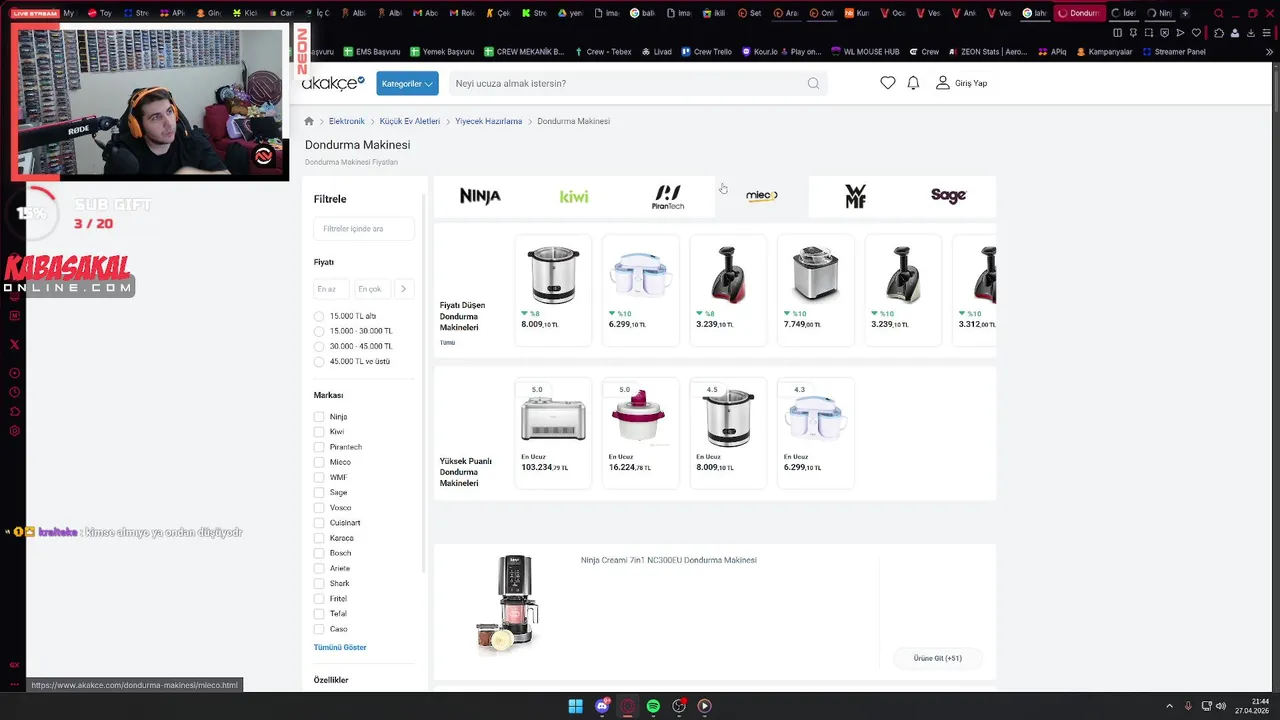Select the PiranTech brand logo

(668, 196)
